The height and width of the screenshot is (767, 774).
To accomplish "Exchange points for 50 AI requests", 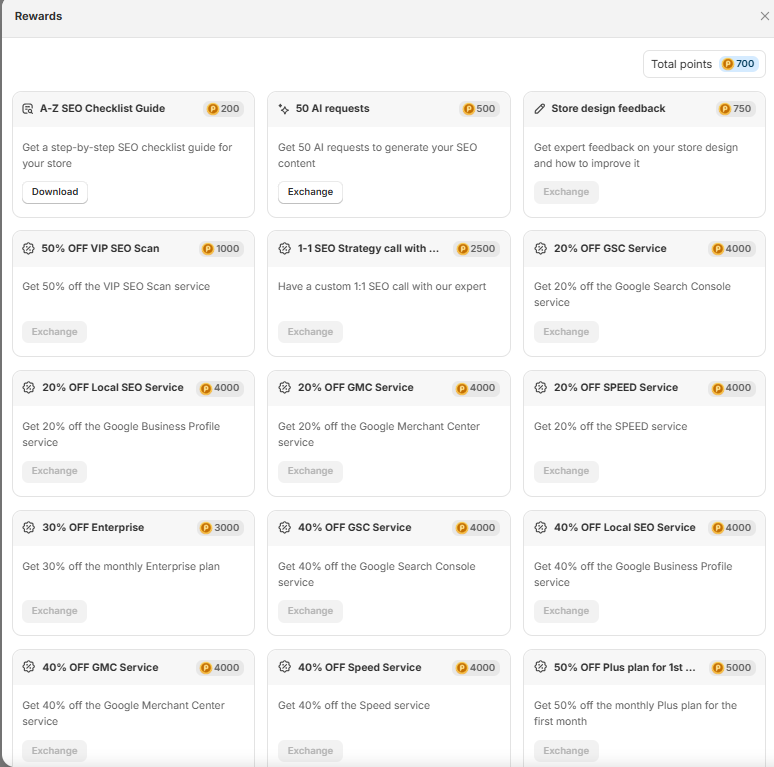I will [310, 192].
